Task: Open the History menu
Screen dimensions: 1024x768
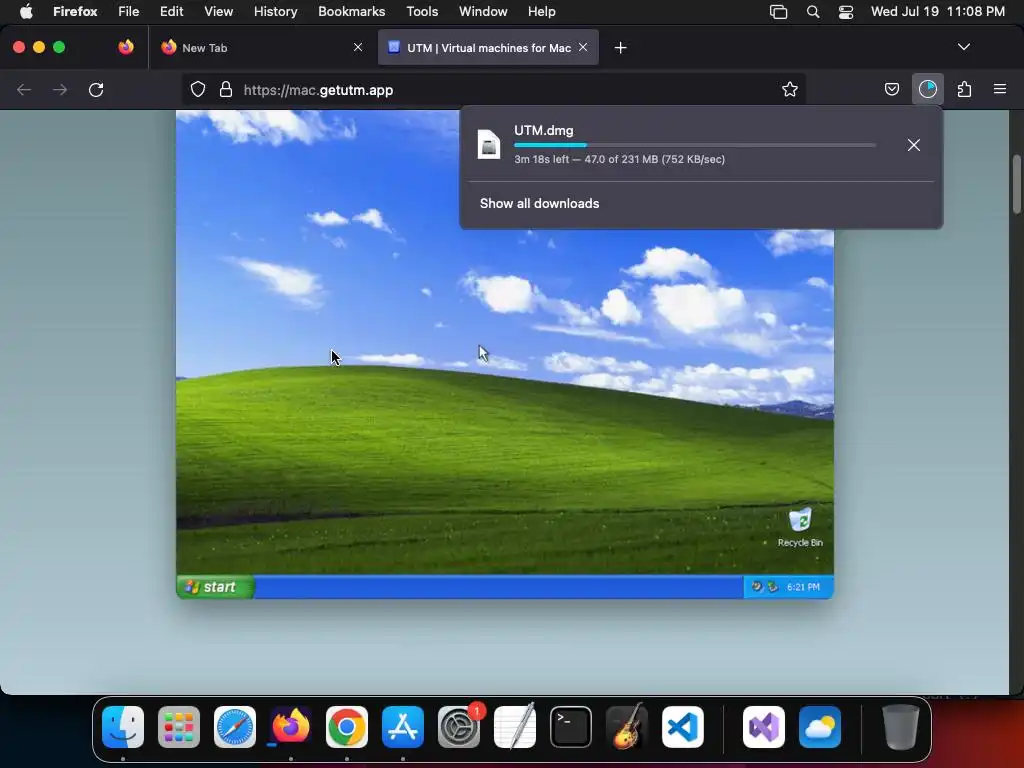Action: coord(276,12)
